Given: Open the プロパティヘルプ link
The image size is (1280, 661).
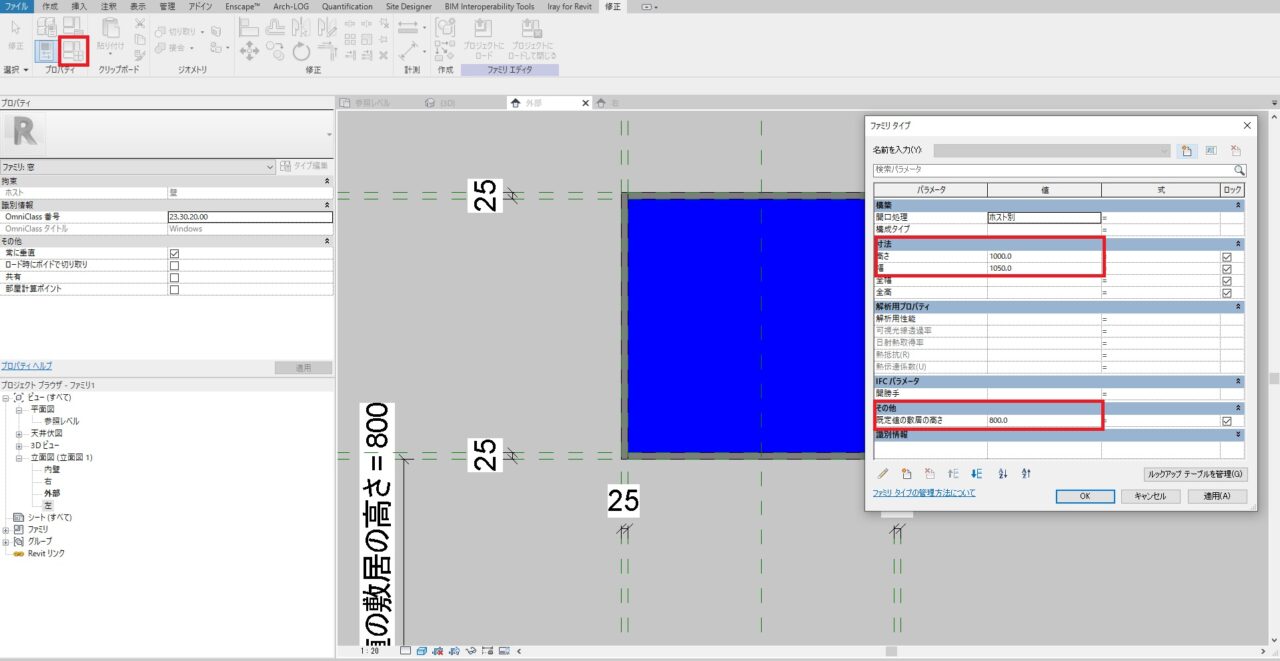Looking at the screenshot, I should click(x=26, y=366).
